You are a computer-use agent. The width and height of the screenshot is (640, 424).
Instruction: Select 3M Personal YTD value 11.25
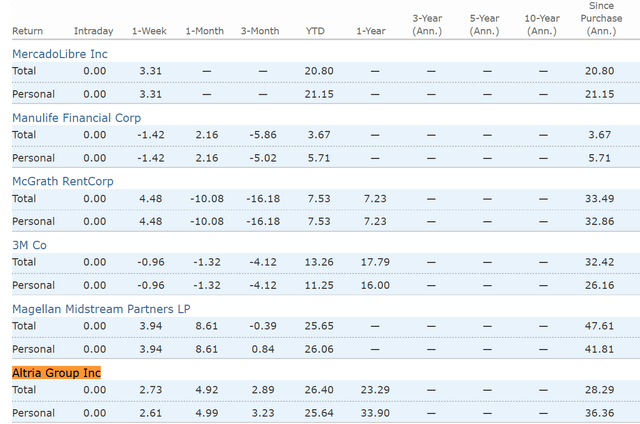click(x=319, y=285)
